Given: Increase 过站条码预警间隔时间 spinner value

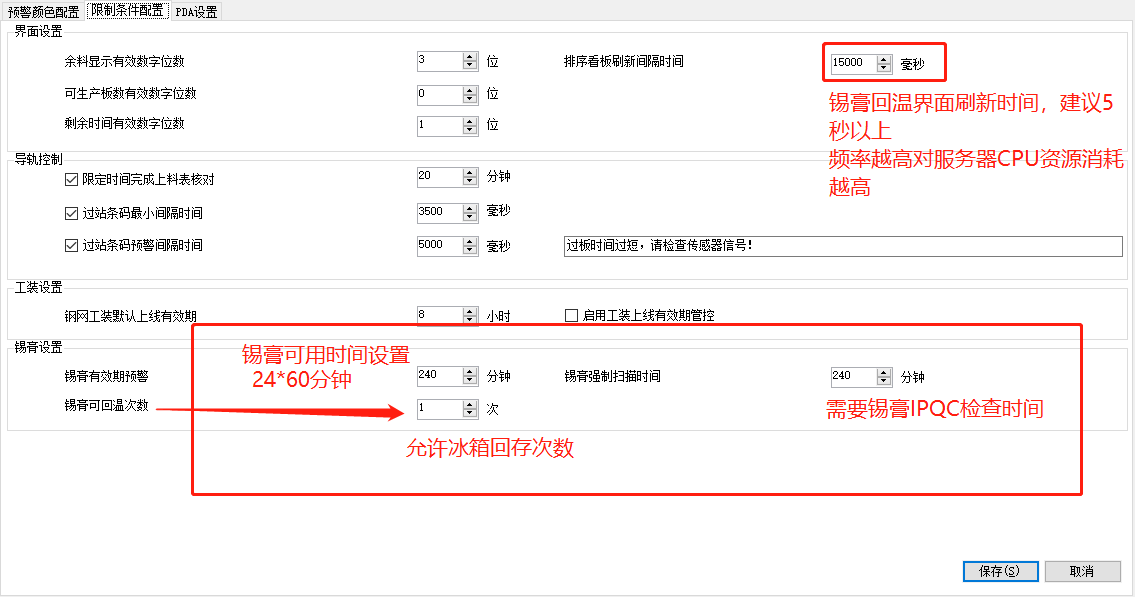Looking at the screenshot, I should 470,241.
